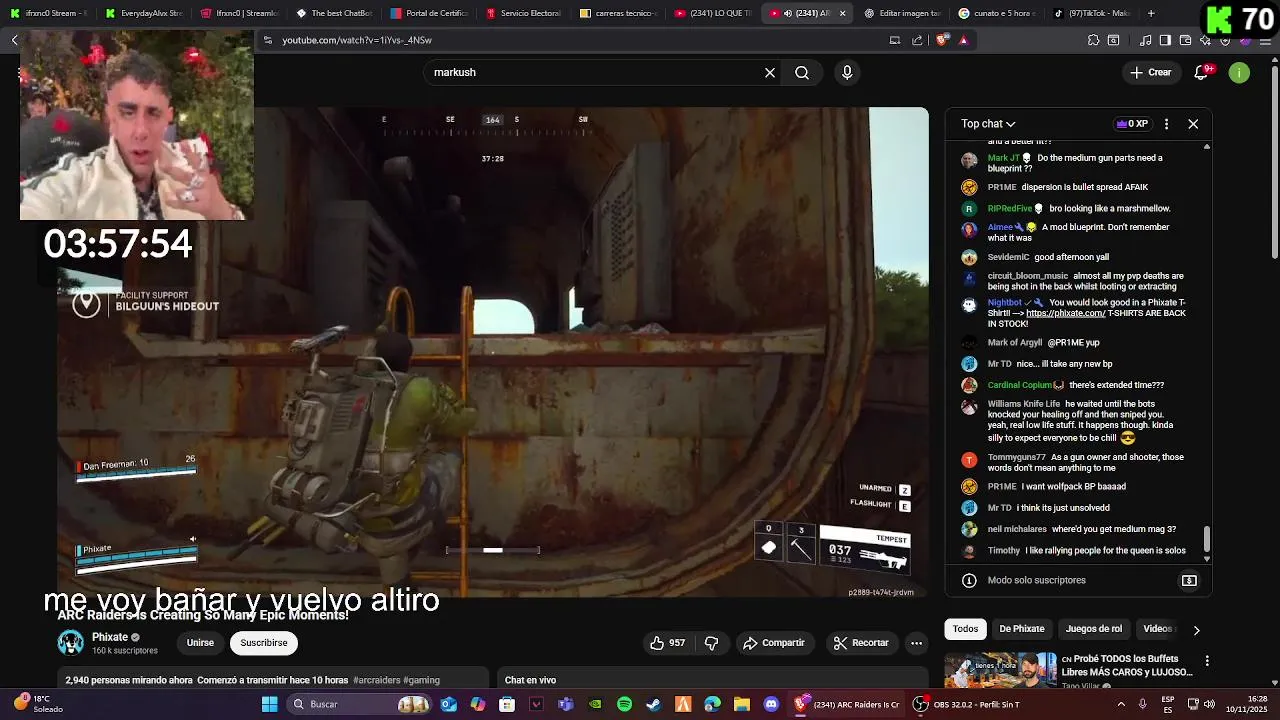This screenshot has height=720, width=1280.
Task: Click the YouTube search magnifier button
Action: point(802,72)
